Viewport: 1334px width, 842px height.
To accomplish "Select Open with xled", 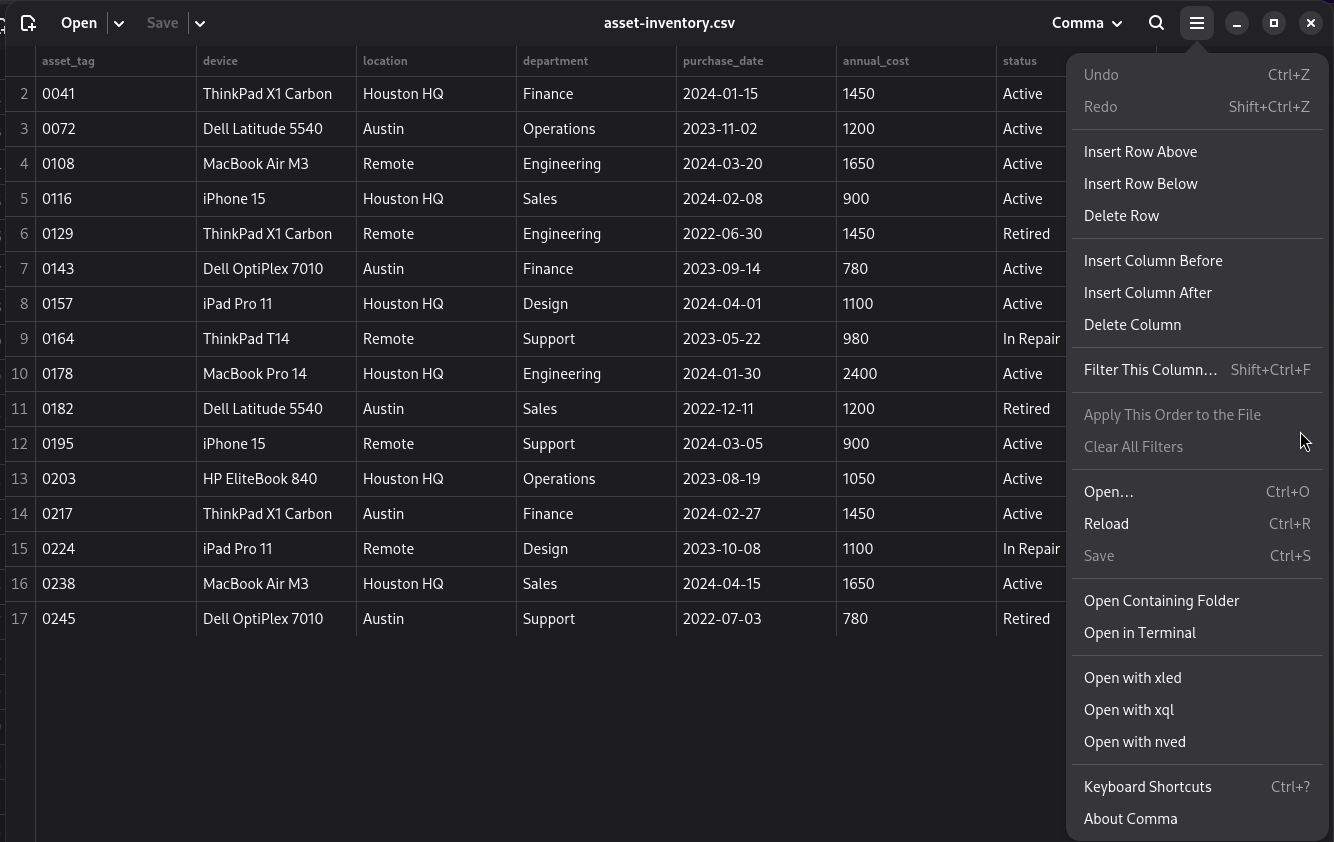I will pos(1197,678).
